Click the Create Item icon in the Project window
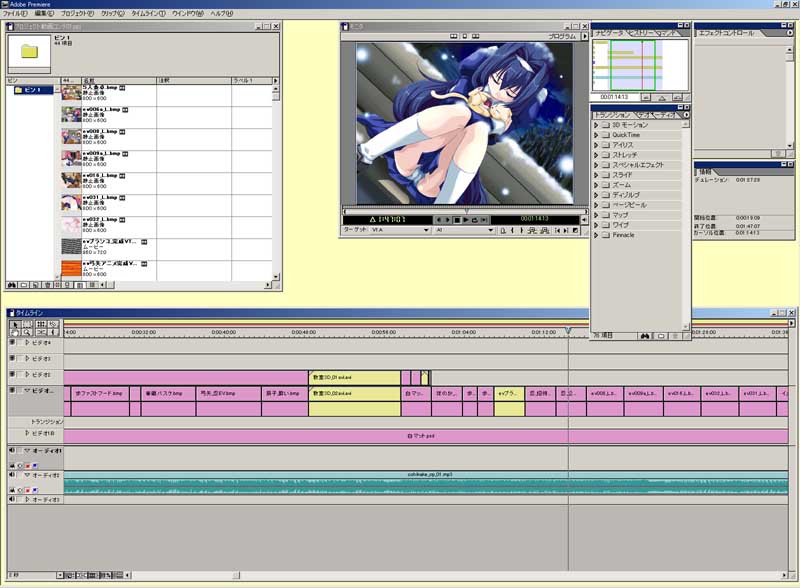Screen dimensions: 800x588 coord(35,285)
